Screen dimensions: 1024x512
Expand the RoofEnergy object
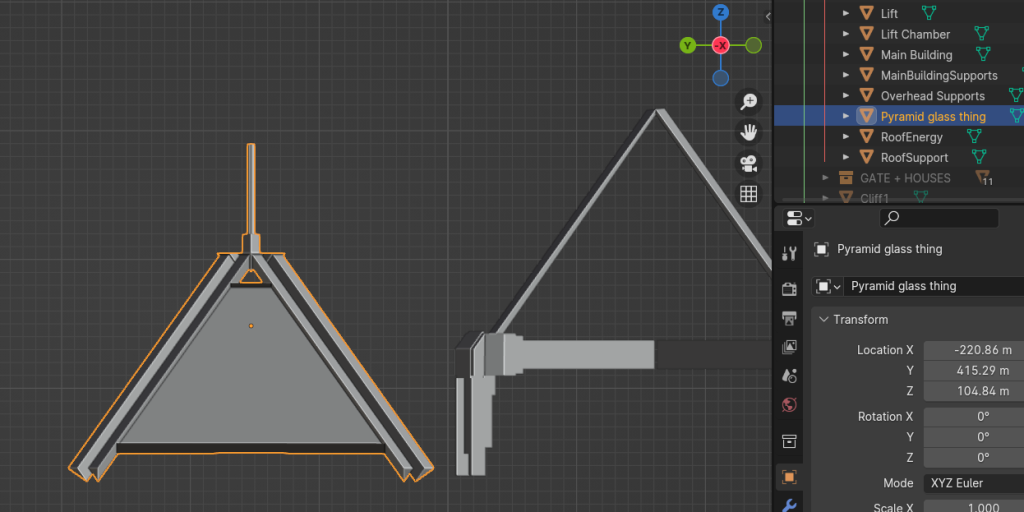tap(846, 137)
